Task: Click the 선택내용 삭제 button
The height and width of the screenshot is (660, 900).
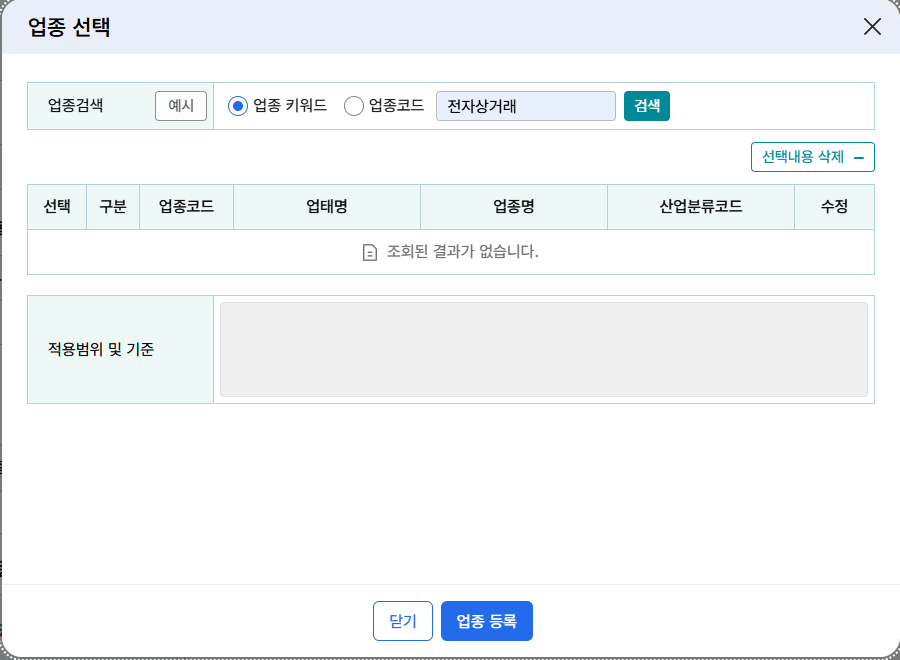Action: coord(813,157)
